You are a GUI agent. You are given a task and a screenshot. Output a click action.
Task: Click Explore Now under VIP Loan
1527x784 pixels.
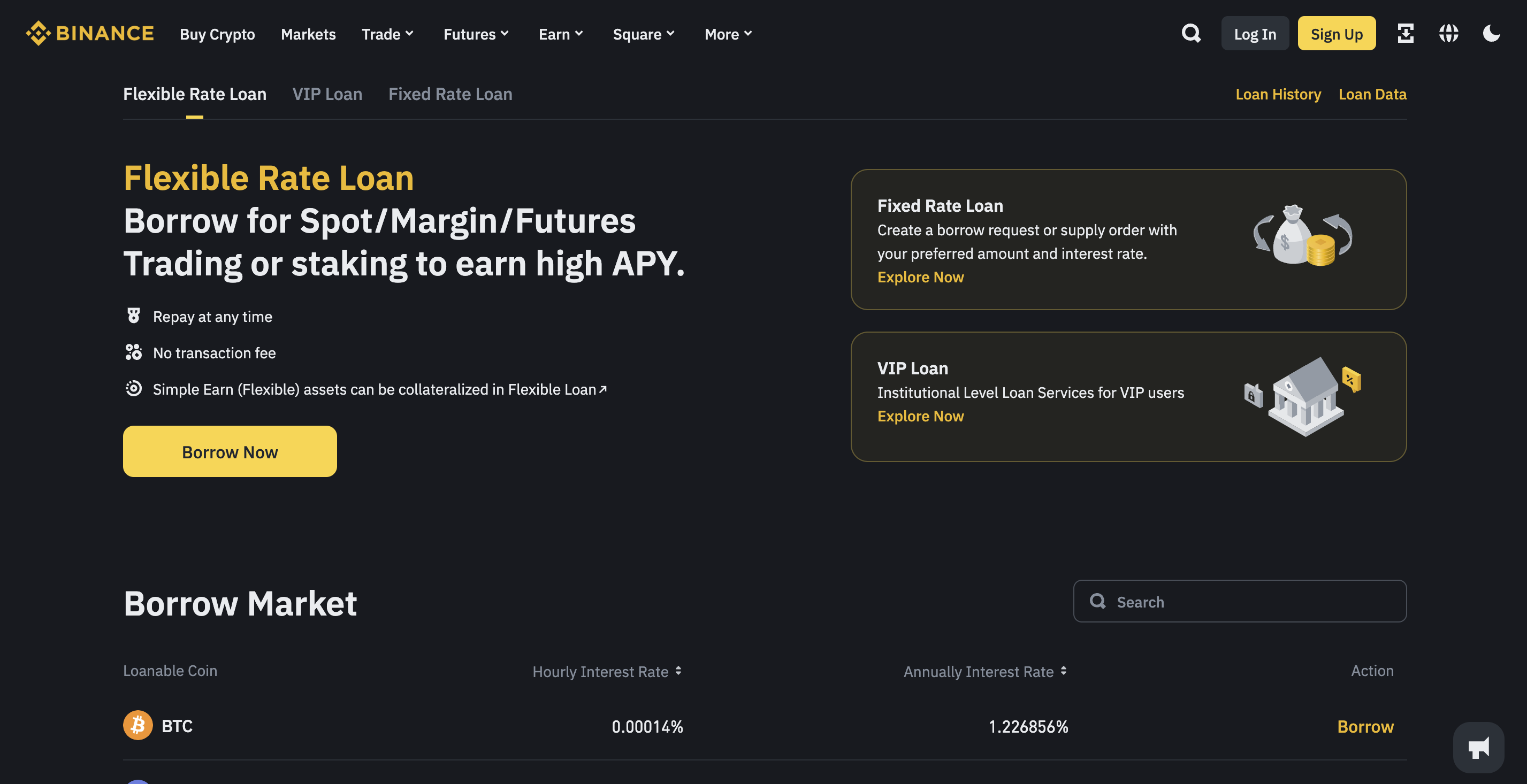coord(920,416)
